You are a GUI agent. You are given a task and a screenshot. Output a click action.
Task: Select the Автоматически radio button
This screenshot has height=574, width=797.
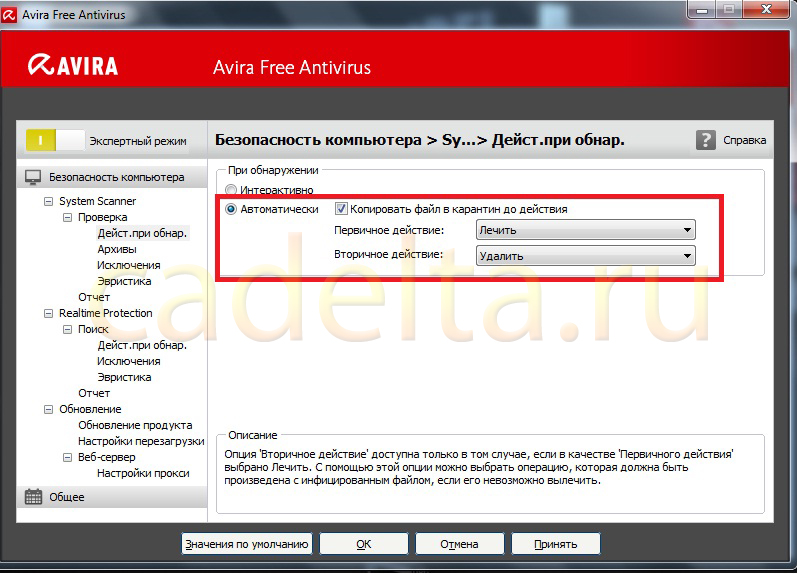(x=231, y=209)
